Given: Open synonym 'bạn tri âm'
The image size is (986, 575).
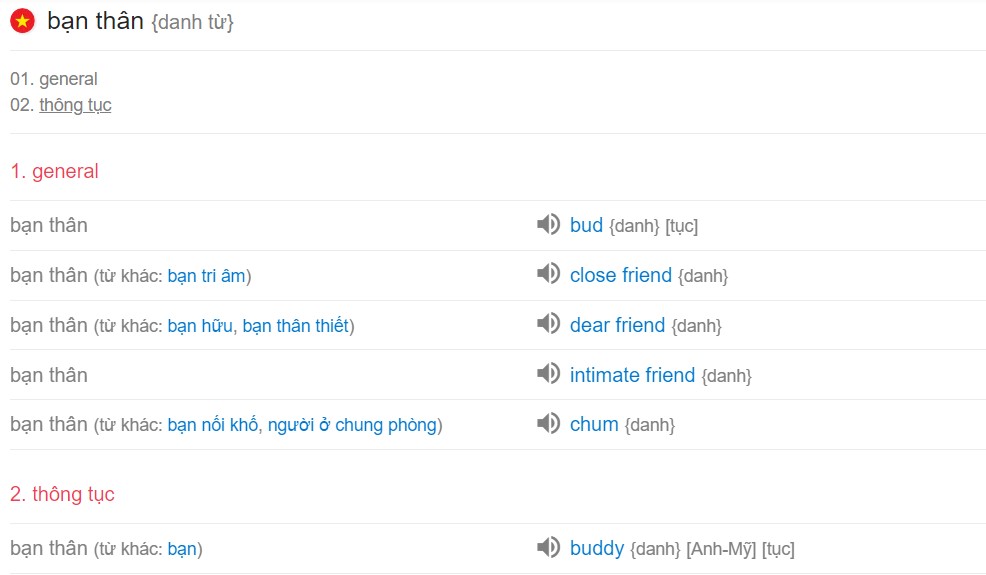Looking at the screenshot, I should click(x=206, y=276).
